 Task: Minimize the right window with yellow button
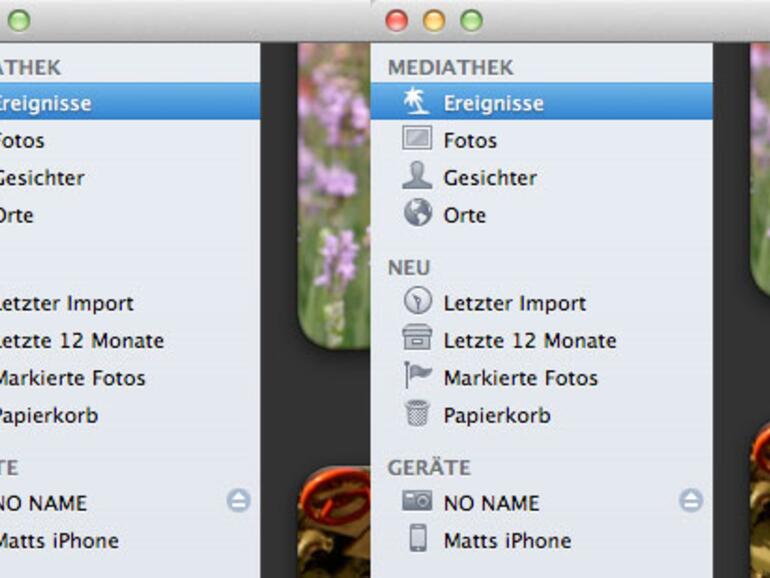pos(434,21)
